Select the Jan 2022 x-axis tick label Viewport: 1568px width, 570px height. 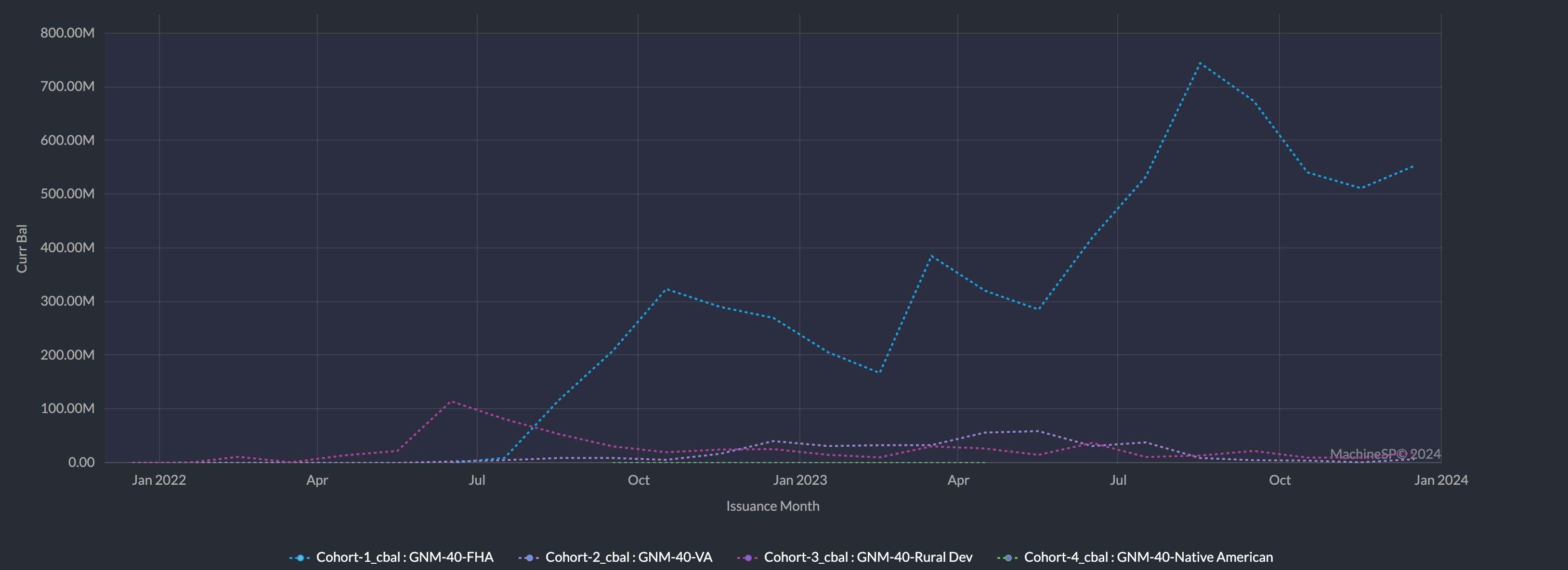click(159, 480)
